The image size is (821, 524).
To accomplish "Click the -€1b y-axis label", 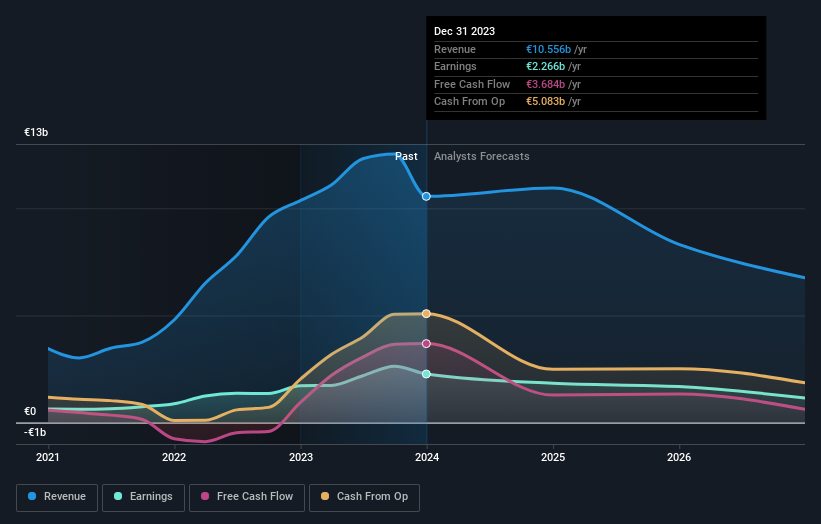I will [35, 432].
